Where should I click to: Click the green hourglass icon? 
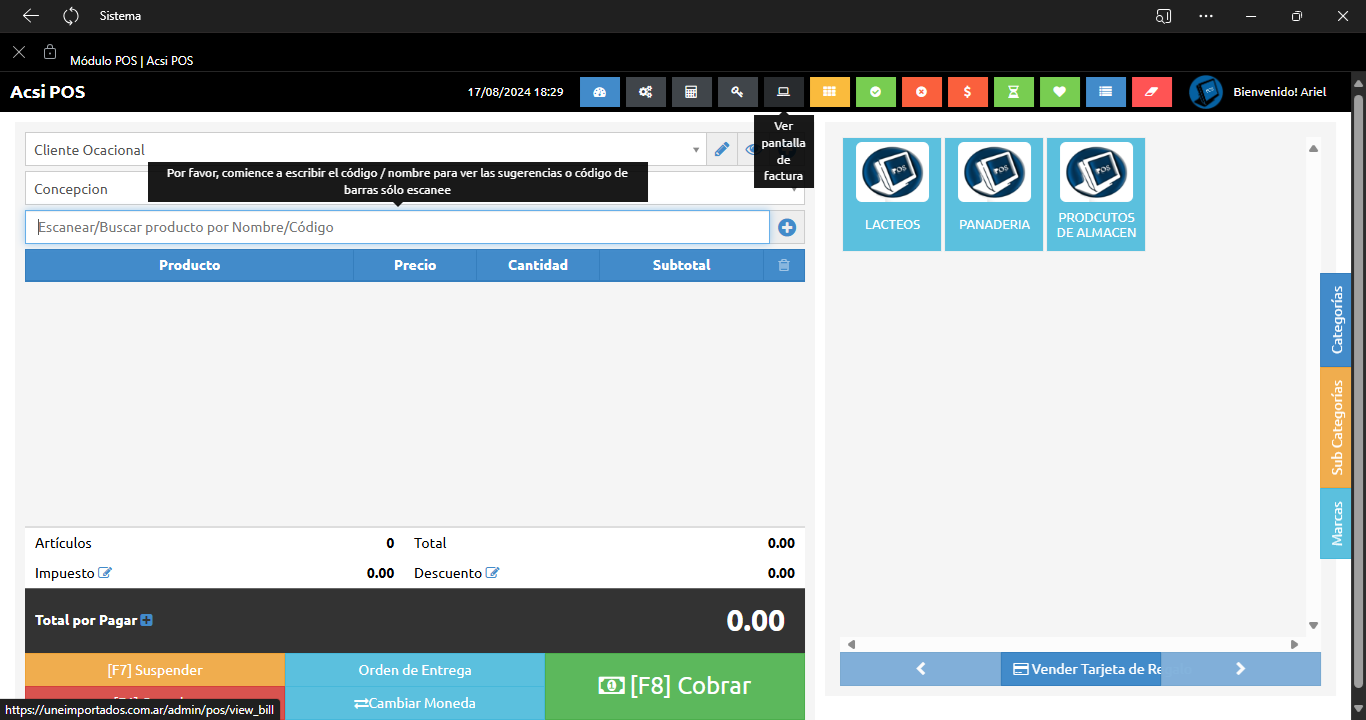click(1013, 92)
